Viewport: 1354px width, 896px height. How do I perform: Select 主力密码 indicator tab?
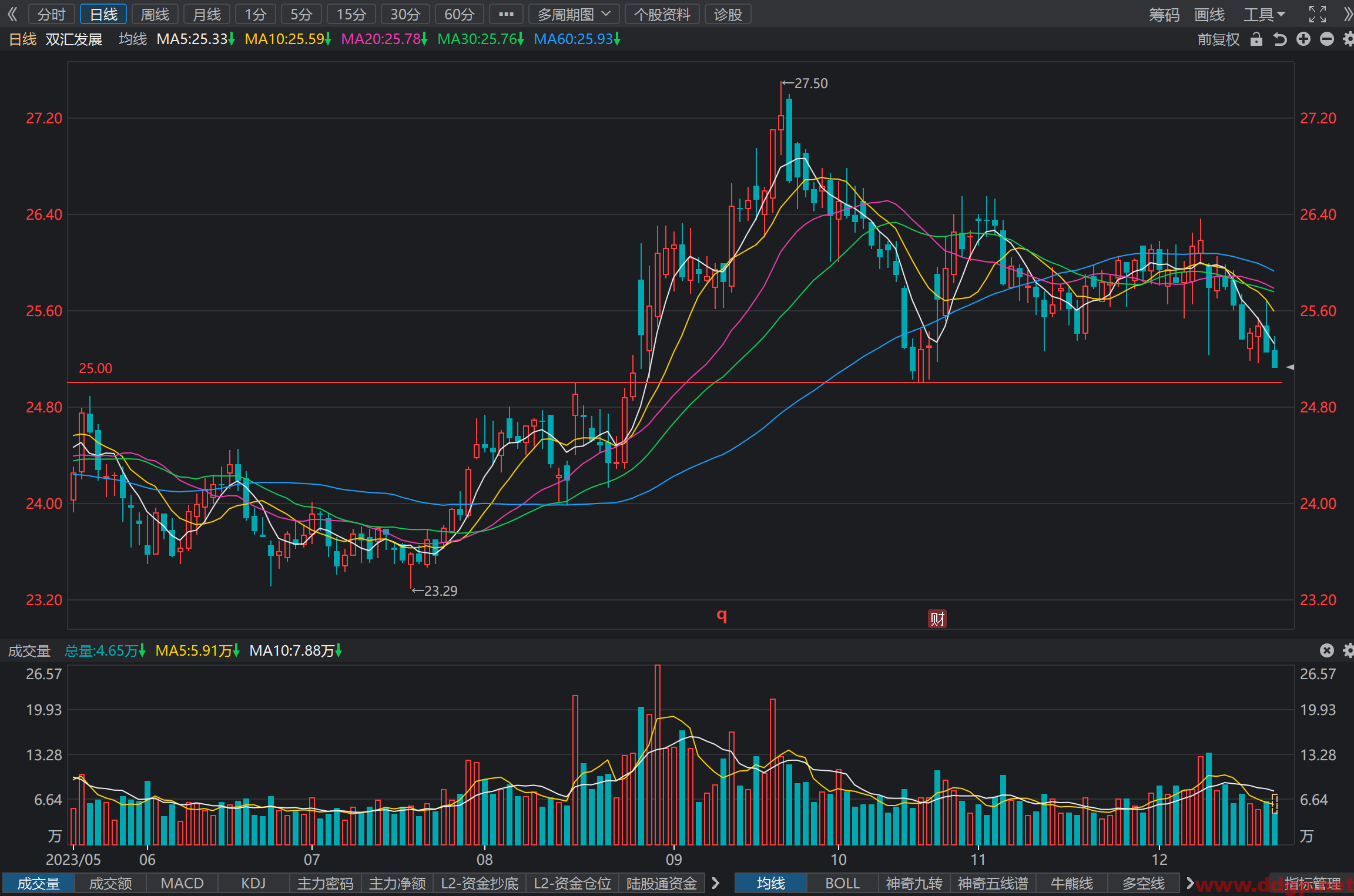tap(326, 884)
